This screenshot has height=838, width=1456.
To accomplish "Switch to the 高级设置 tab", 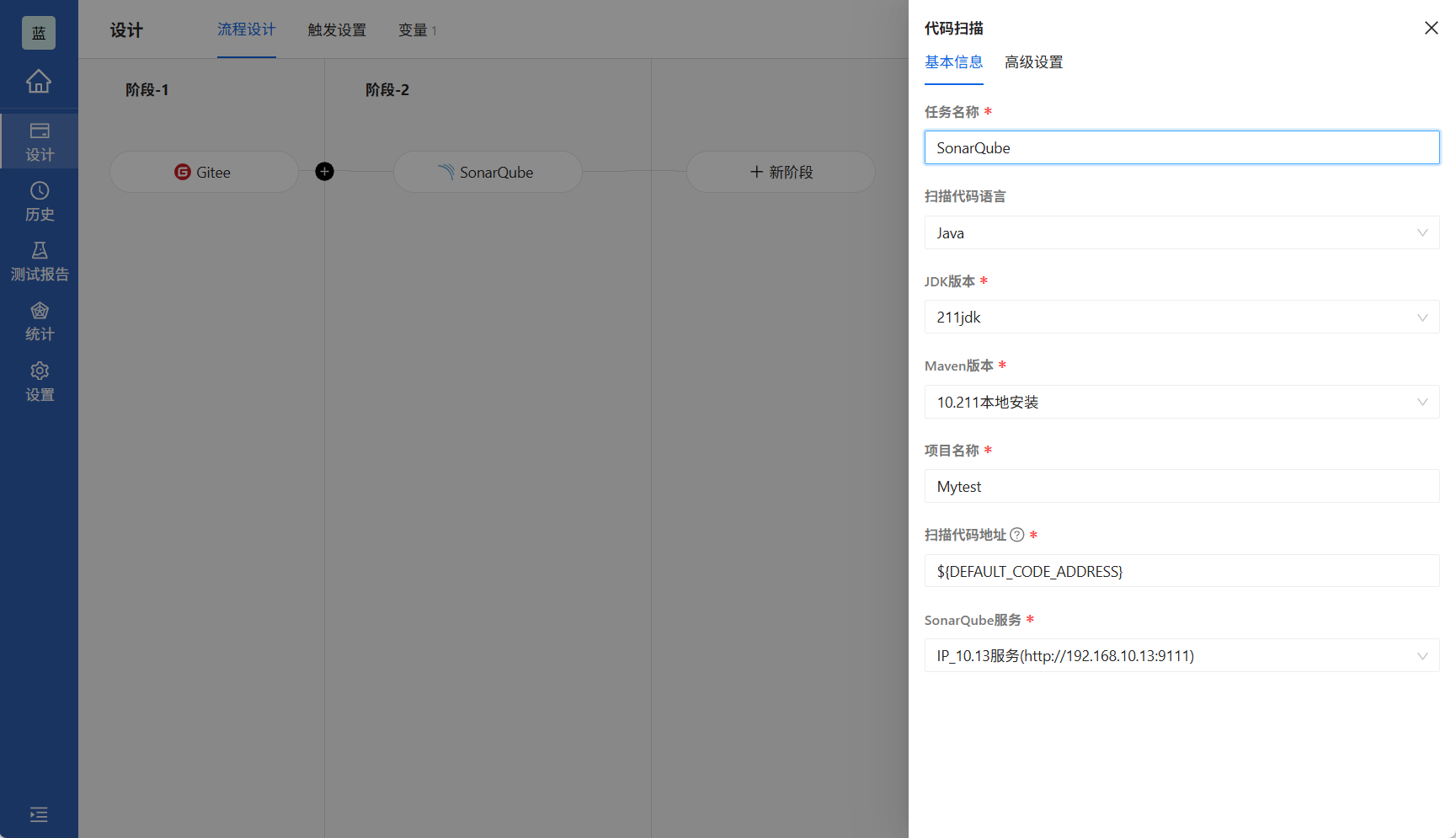I will tap(1033, 62).
